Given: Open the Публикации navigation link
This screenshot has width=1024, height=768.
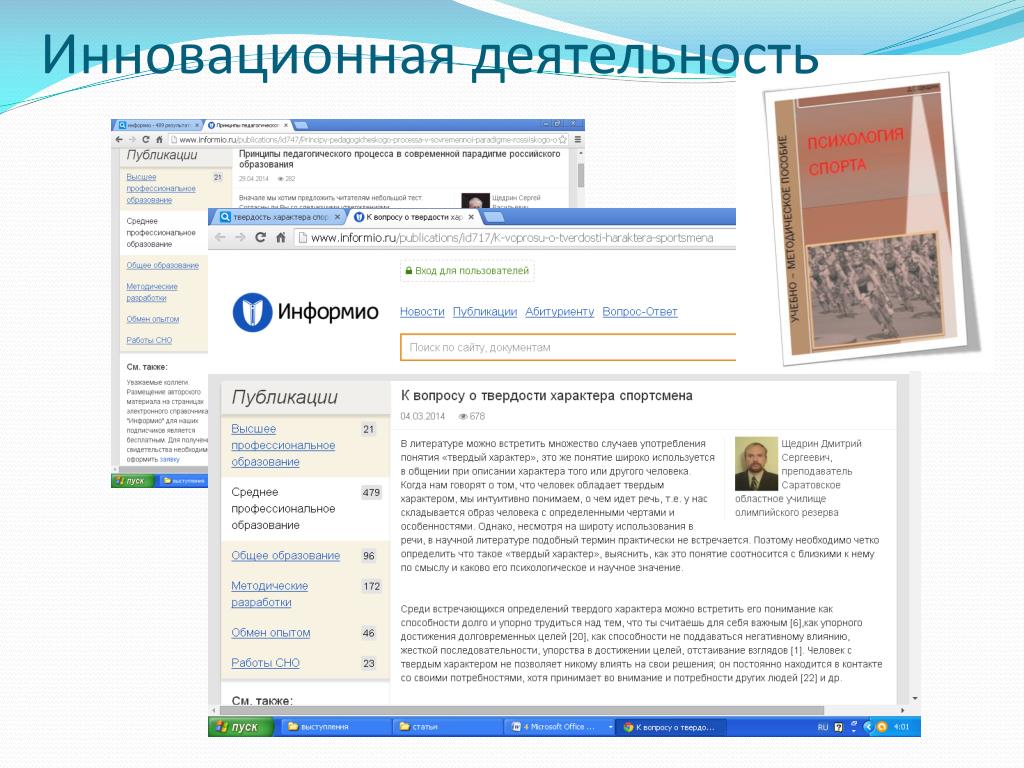Looking at the screenshot, I should [x=485, y=312].
